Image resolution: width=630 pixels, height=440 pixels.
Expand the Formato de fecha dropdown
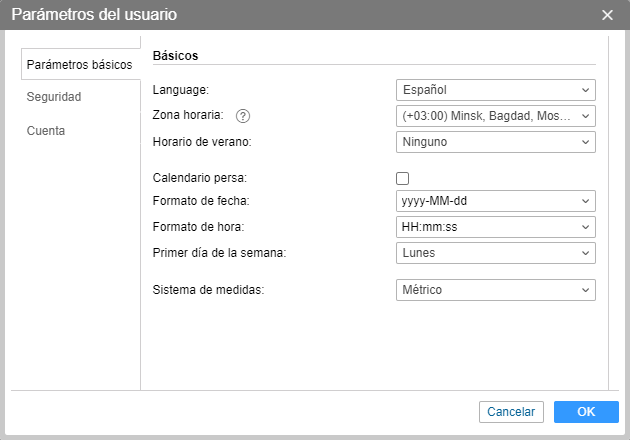pyautogui.click(x=495, y=201)
